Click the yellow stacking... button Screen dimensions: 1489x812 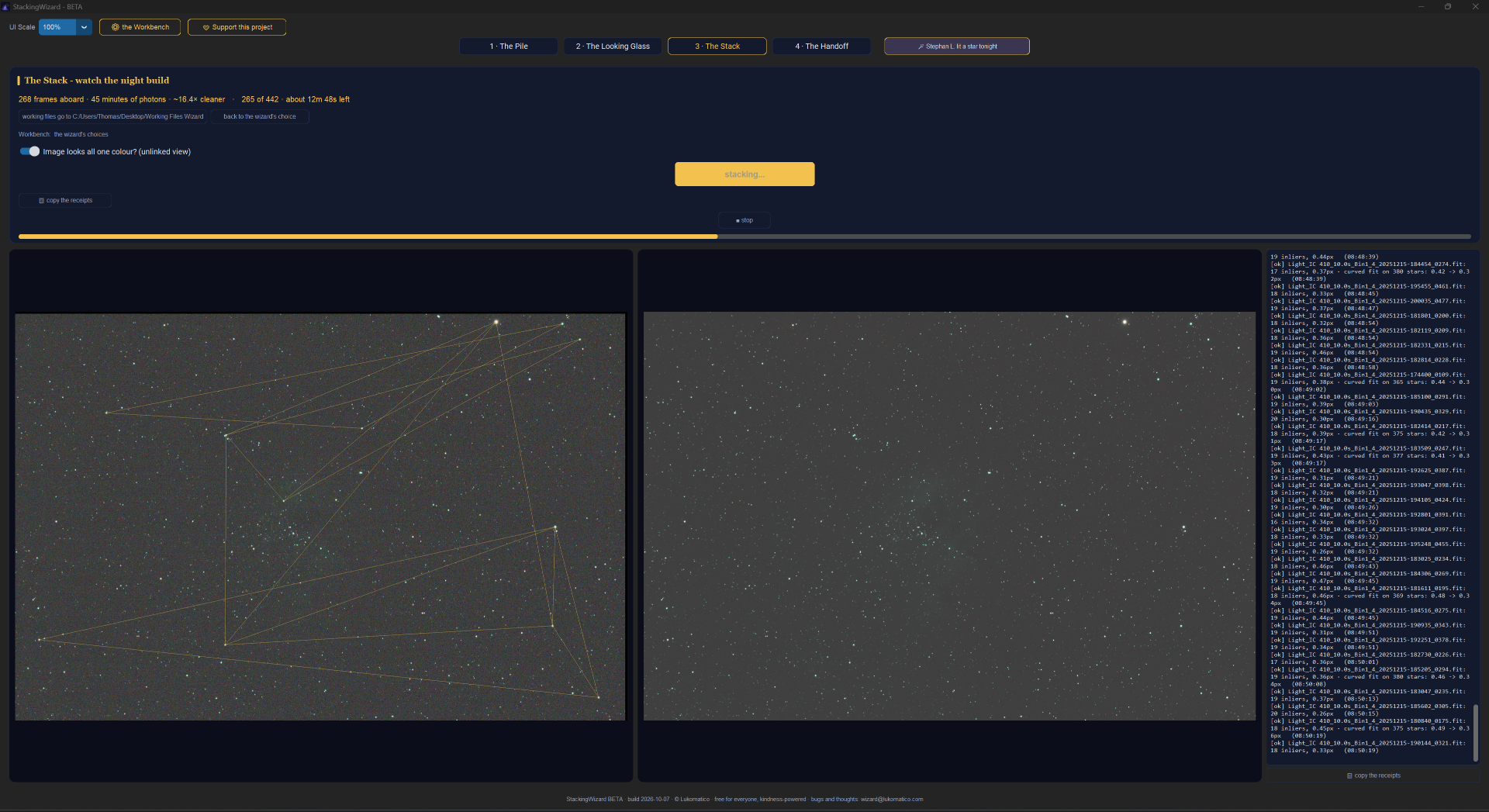[x=744, y=174]
